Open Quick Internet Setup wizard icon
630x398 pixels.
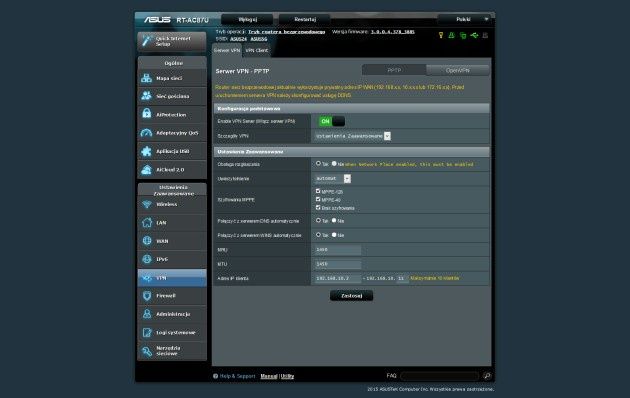point(147,41)
